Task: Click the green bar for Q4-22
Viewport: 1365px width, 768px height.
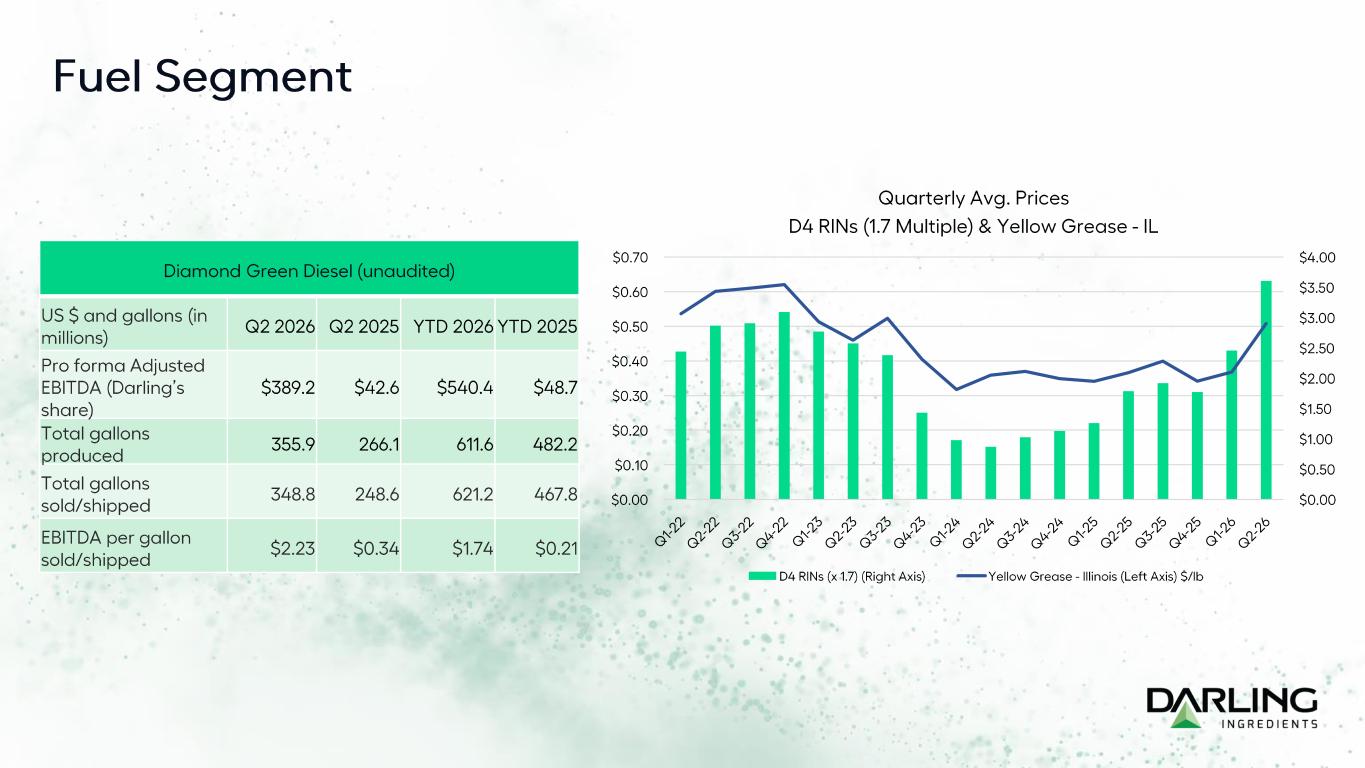Action: tap(784, 406)
